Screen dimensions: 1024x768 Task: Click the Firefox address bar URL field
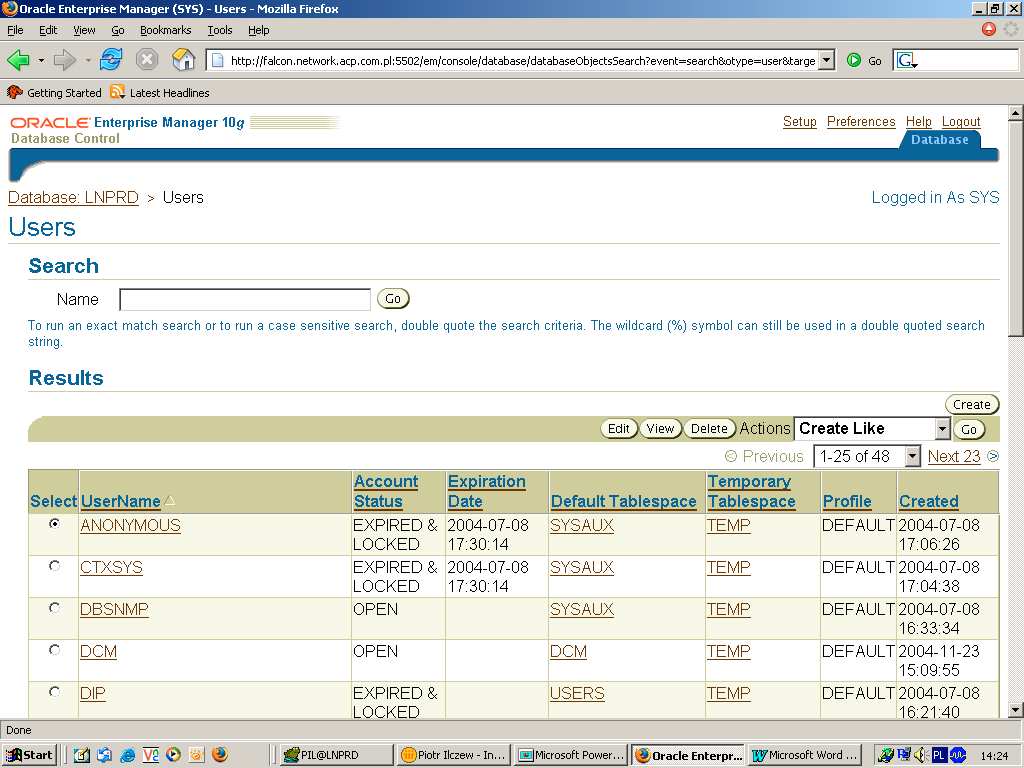(522, 61)
